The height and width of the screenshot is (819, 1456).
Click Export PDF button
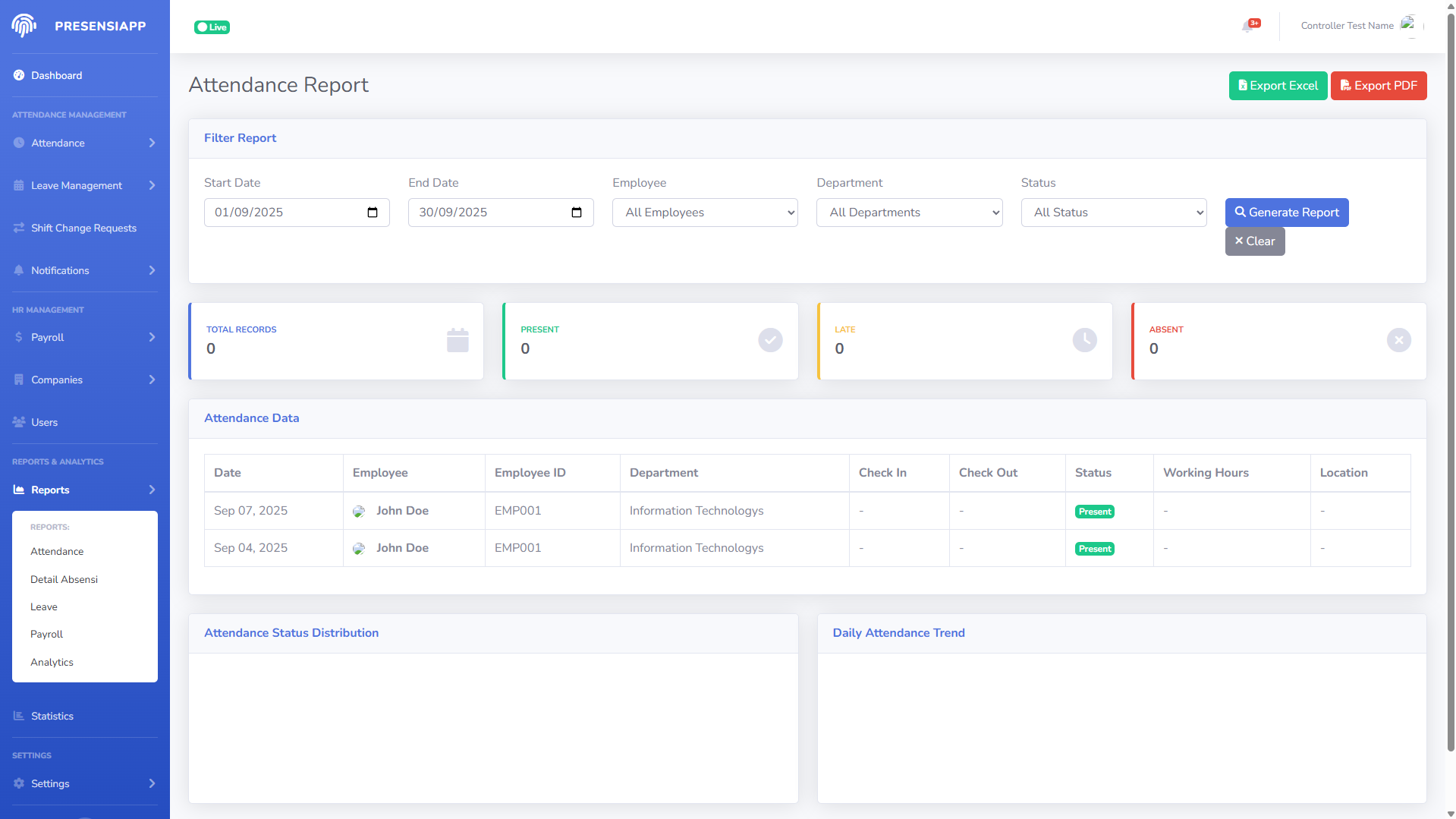tap(1379, 86)
